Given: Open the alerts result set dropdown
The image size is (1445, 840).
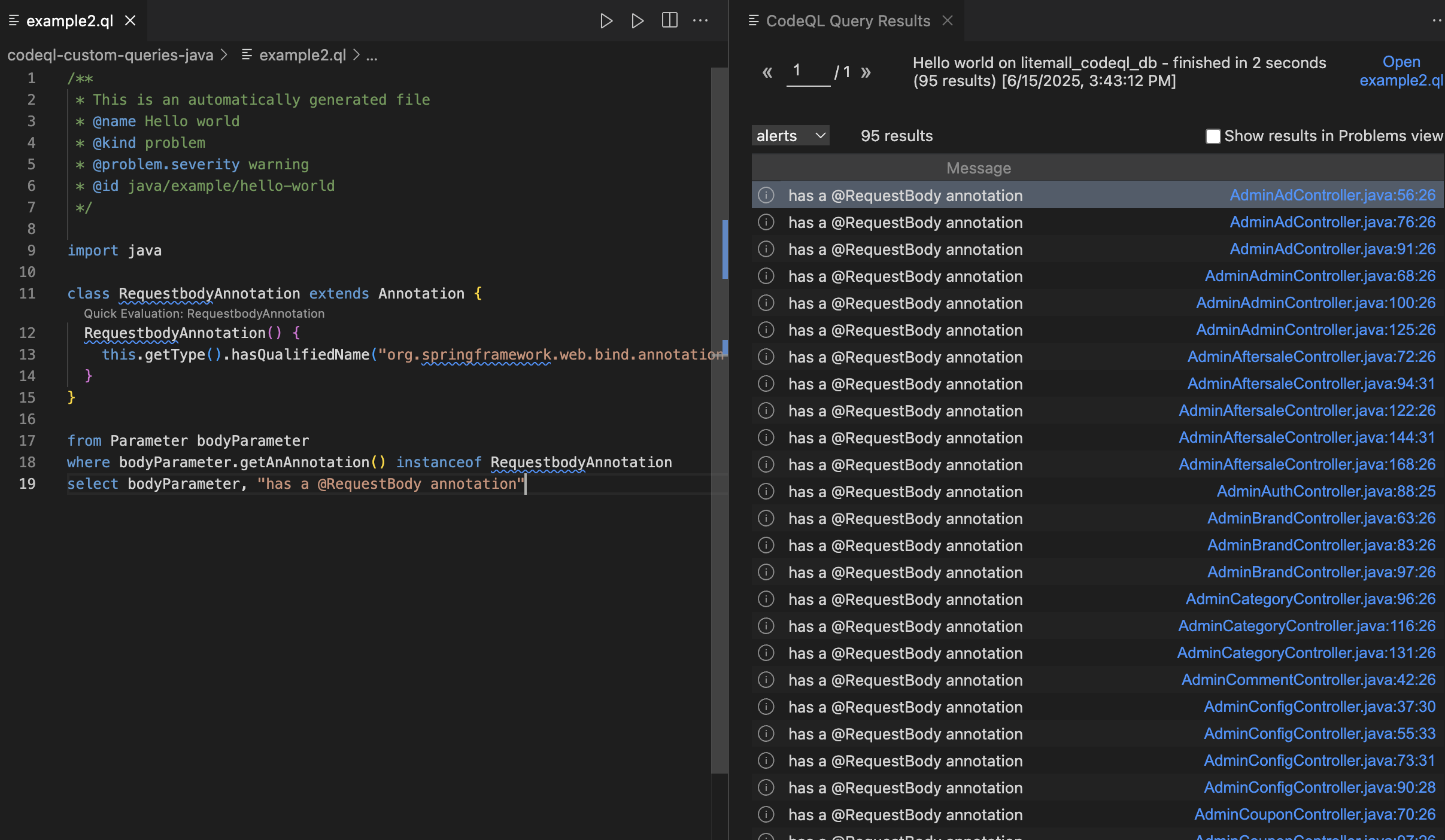Looking at the screenshot, I should point(790,136).
